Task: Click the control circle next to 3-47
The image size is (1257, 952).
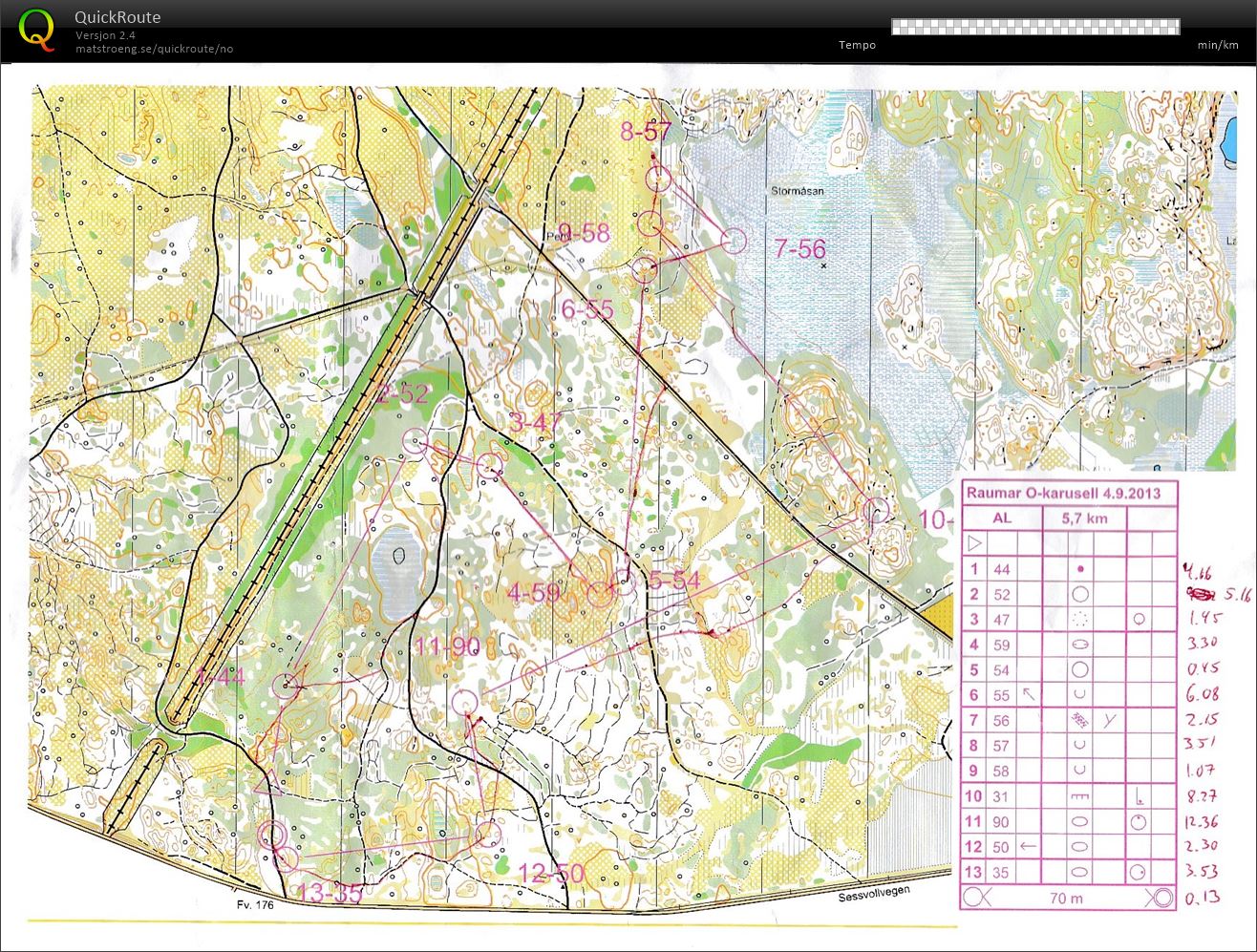Action: (489, 466)
